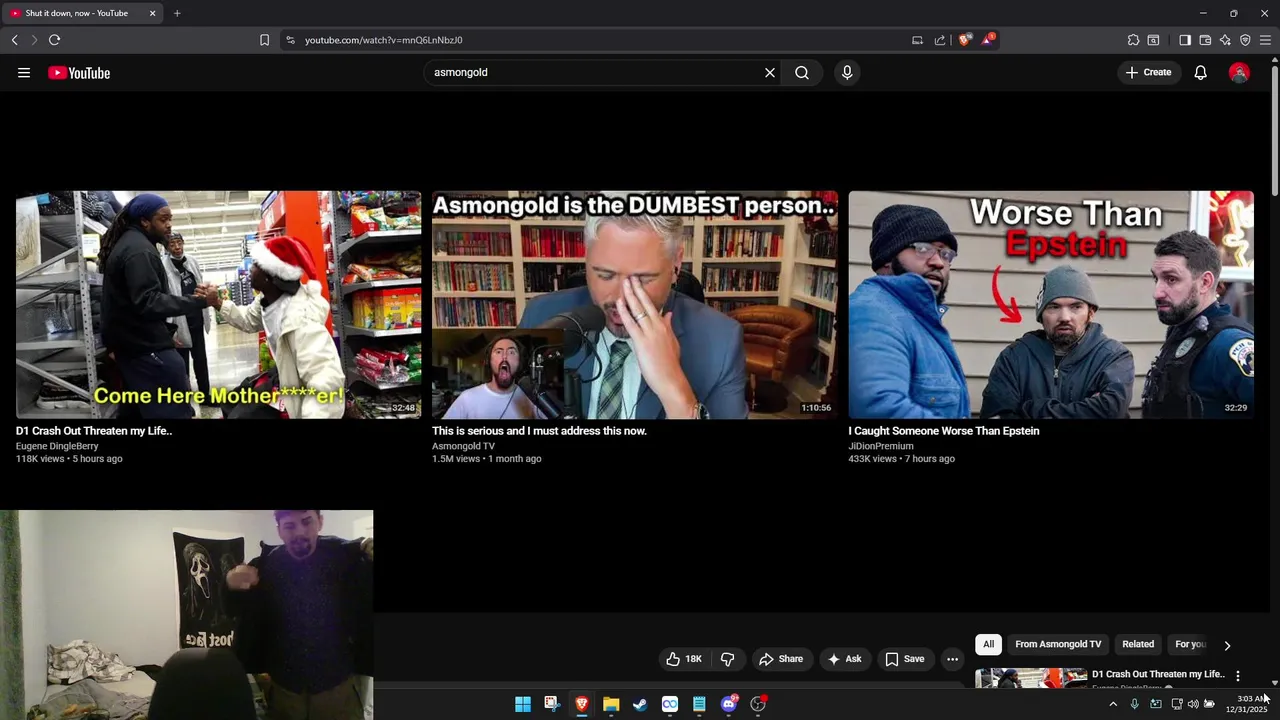Select the All filter chip
1280x720 pixels.
pos(988,644)
